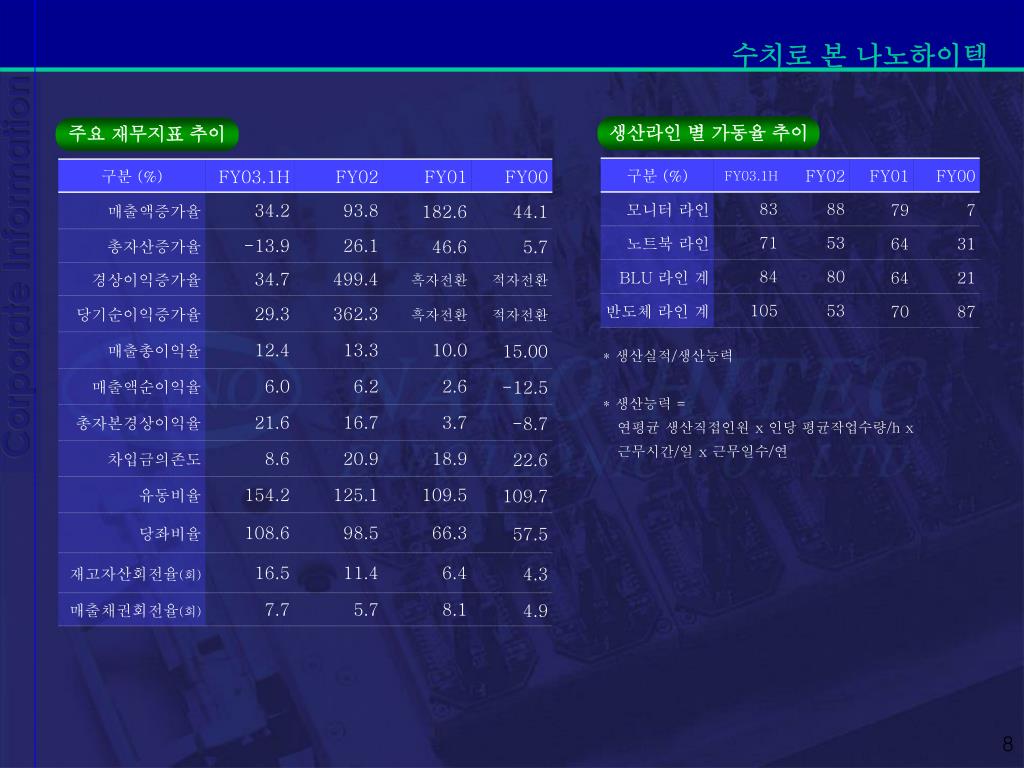
Task: Select the '재고자산회전율(회)' row label
Action: click(136, 574)
